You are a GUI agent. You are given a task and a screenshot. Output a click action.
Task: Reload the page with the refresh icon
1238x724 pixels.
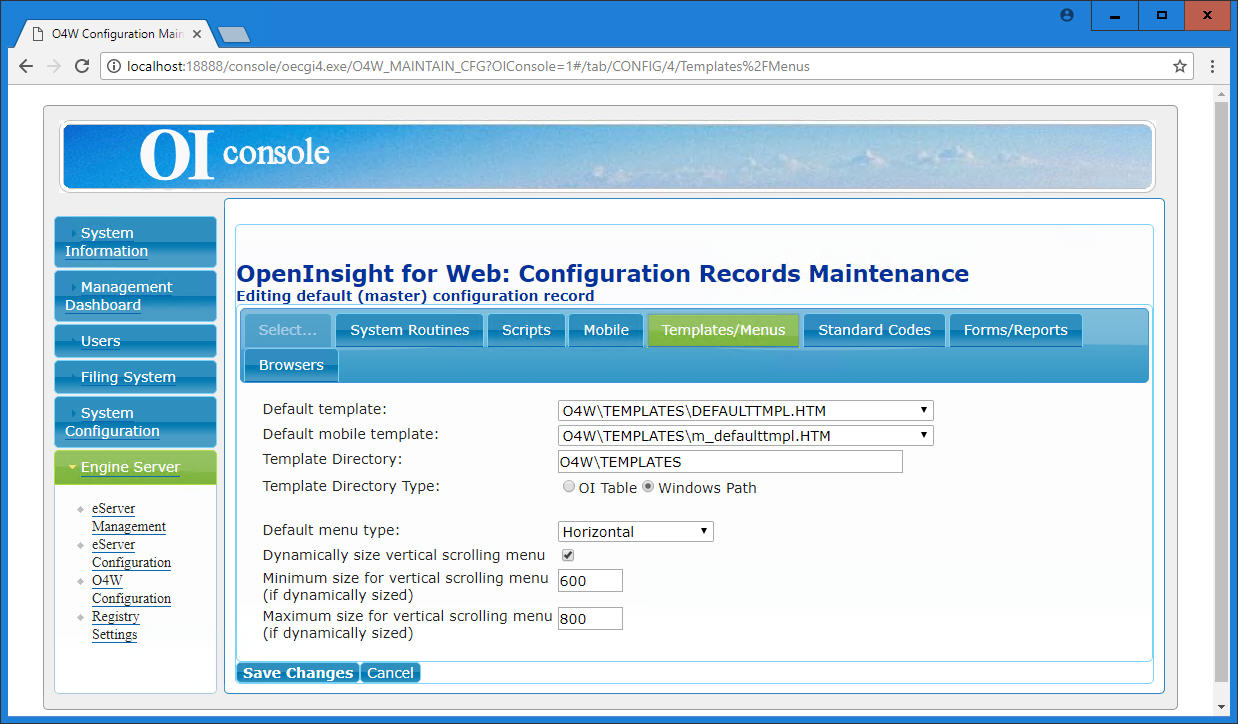pos(83,66)
